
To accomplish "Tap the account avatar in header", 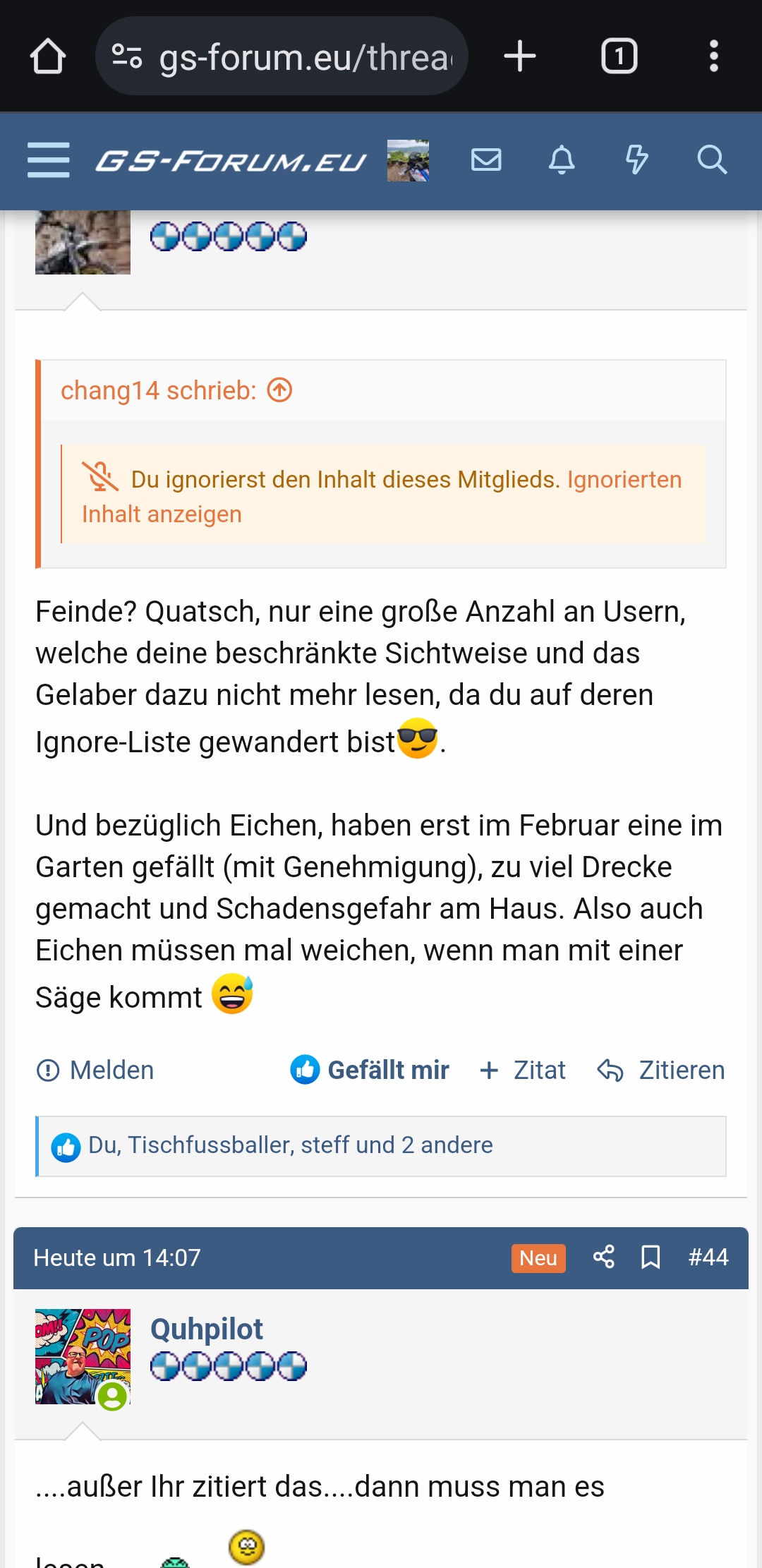I will [x=408, y=160].
